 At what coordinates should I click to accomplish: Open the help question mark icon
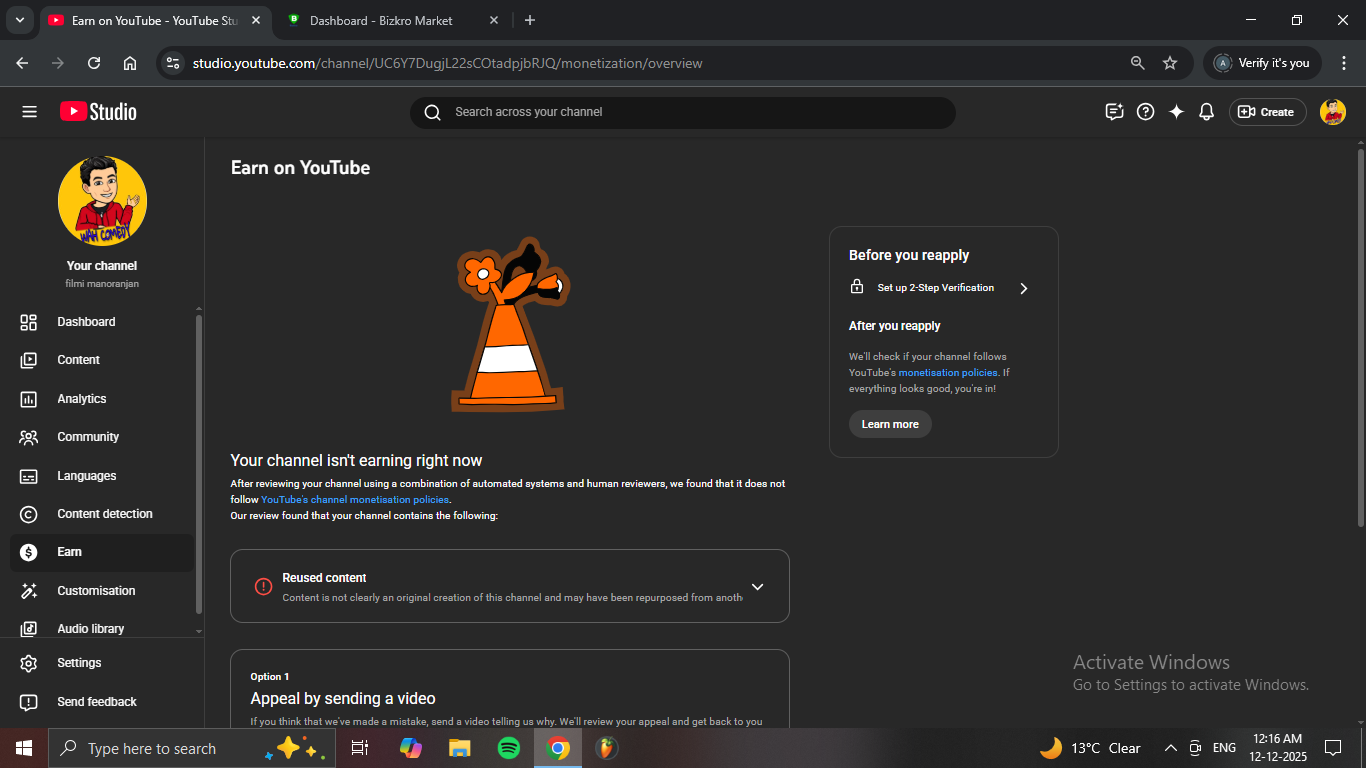point(1146,112)
